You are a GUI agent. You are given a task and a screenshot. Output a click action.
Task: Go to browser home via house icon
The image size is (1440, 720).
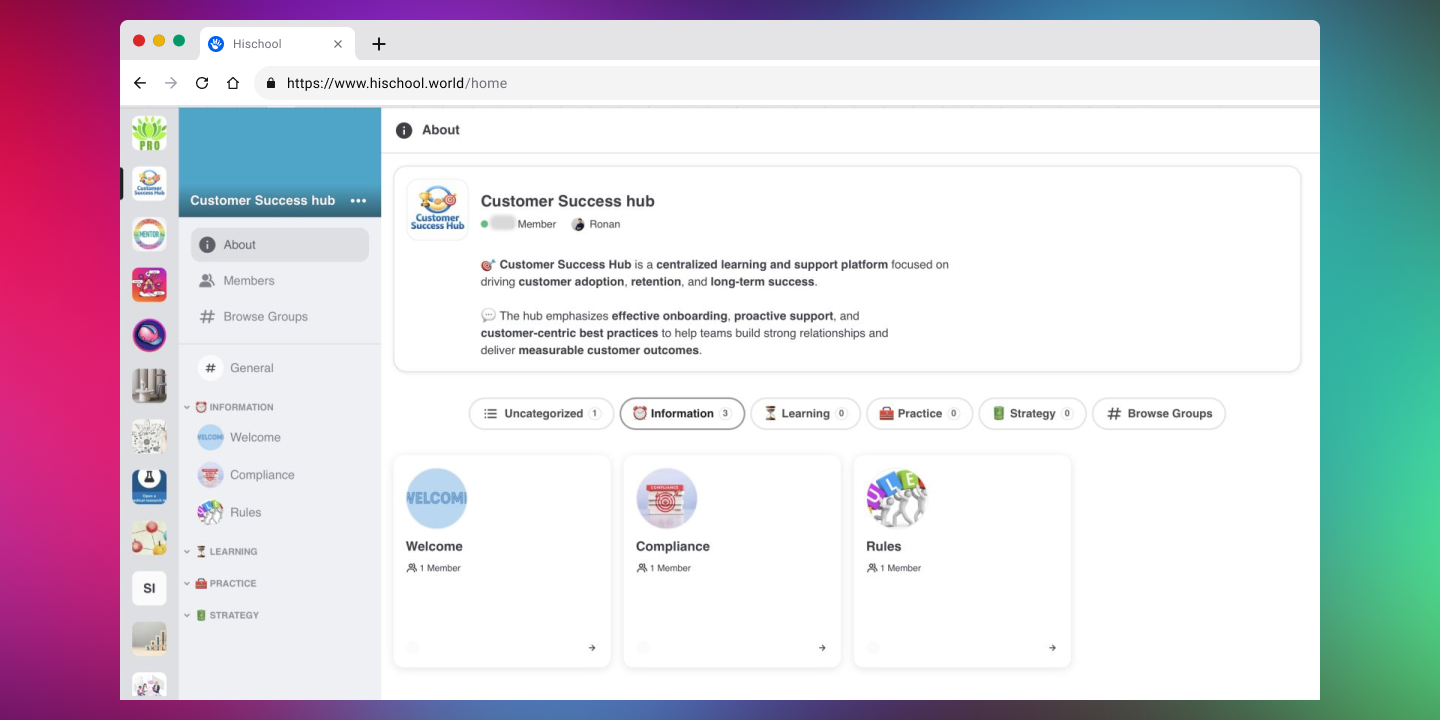coord(233,83)
